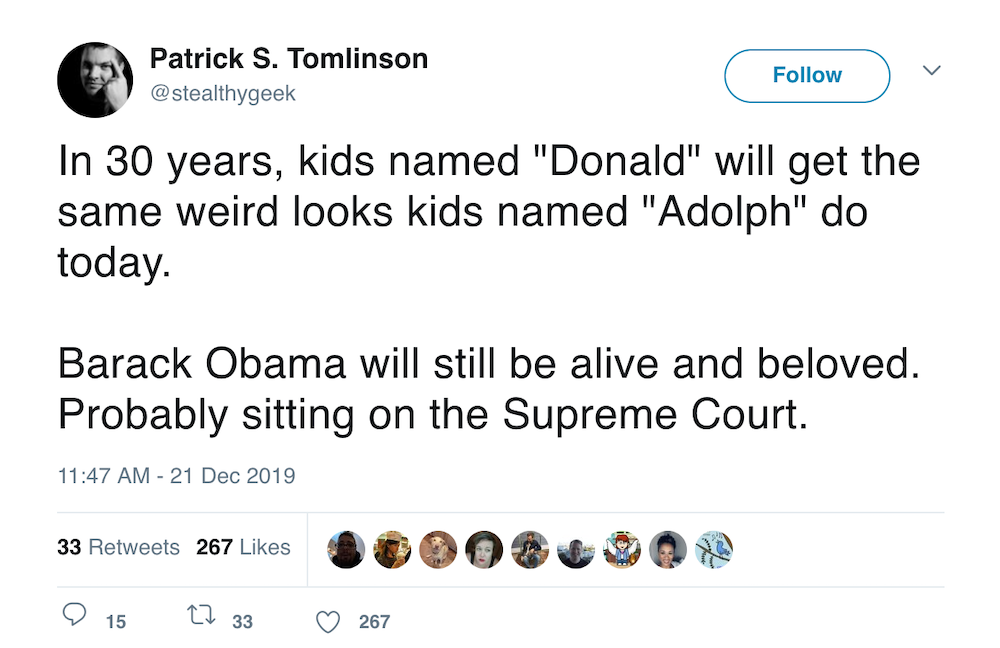The width and height of the screenshot is (1000, 648).
Task: Click the cartoon character avatar among likers
Action: (x=621, y=549)
